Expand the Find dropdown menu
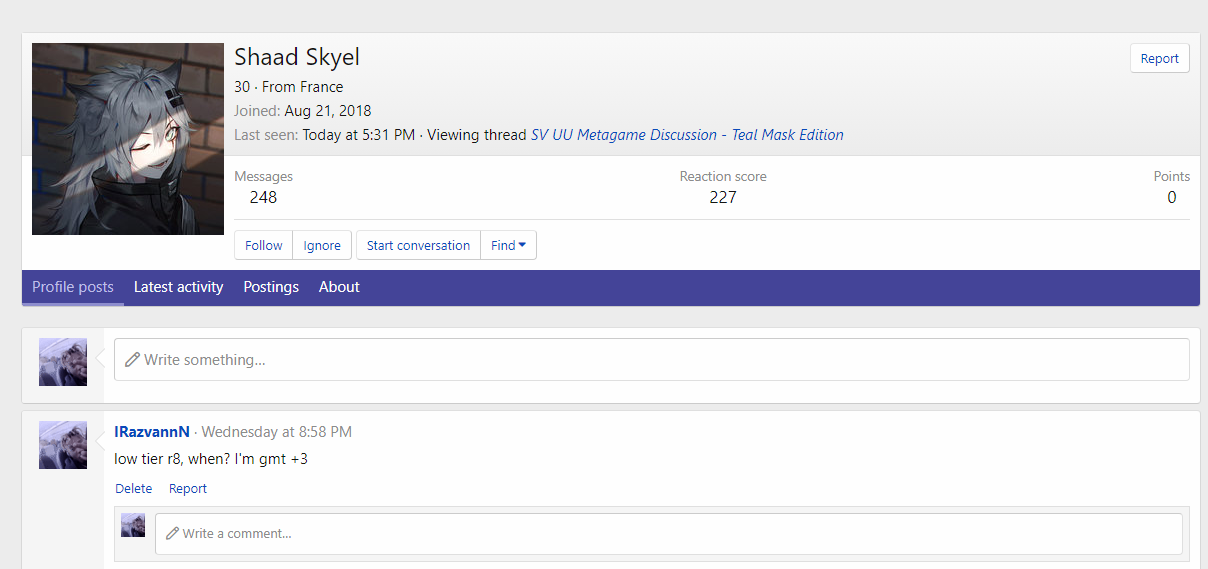 [508, 246]
